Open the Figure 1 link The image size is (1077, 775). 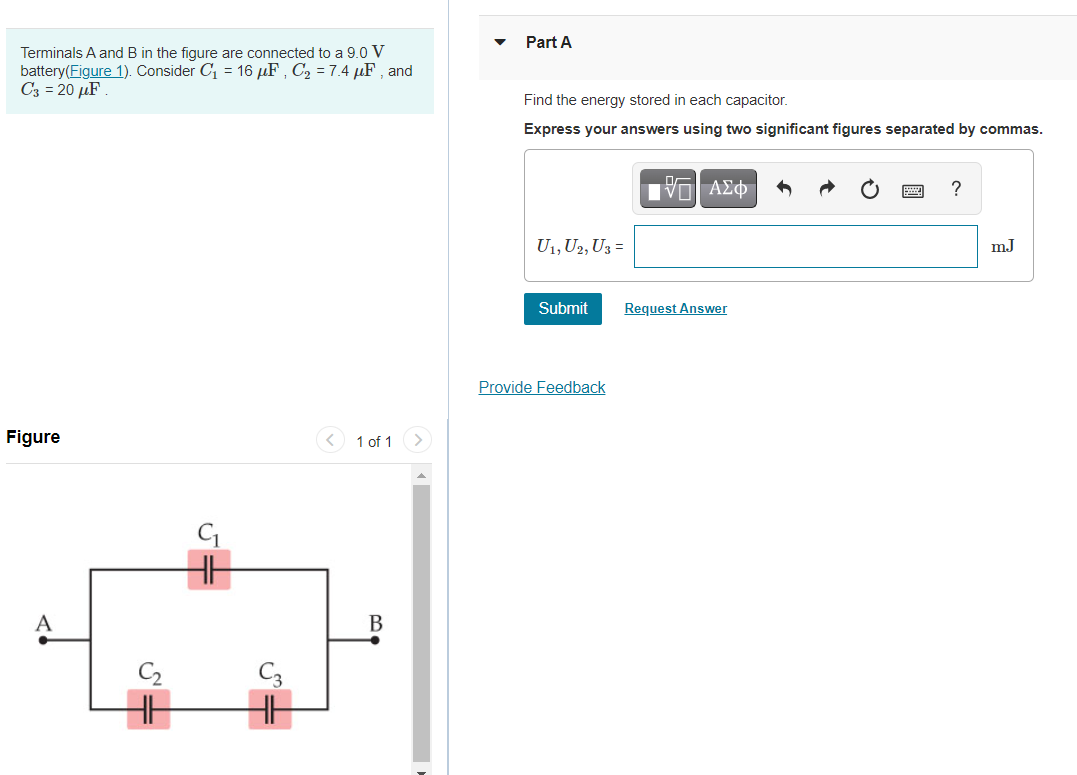coord(95,70)
